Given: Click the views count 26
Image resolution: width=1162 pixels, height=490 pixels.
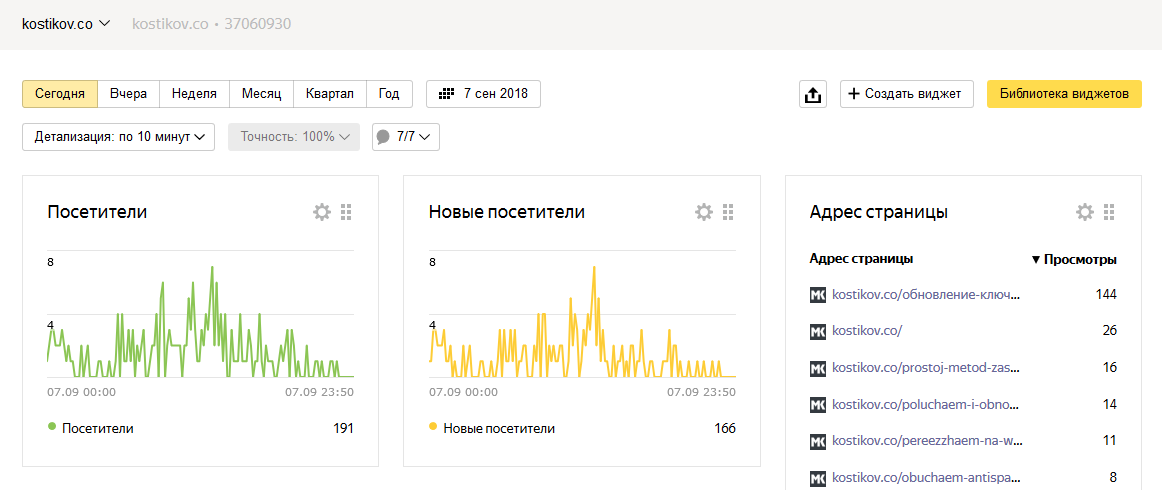Looking at the screenshot, I should [x=1109, y=331].
